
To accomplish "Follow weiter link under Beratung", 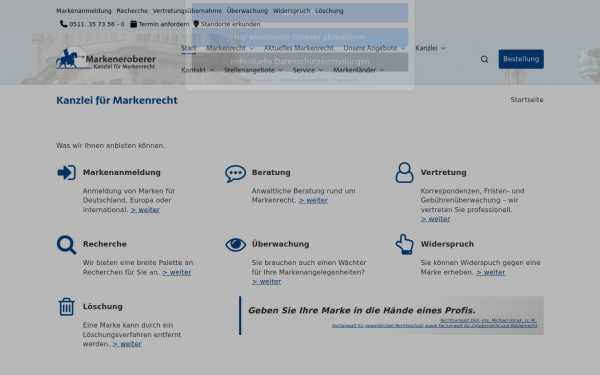I will pos(313,200).
